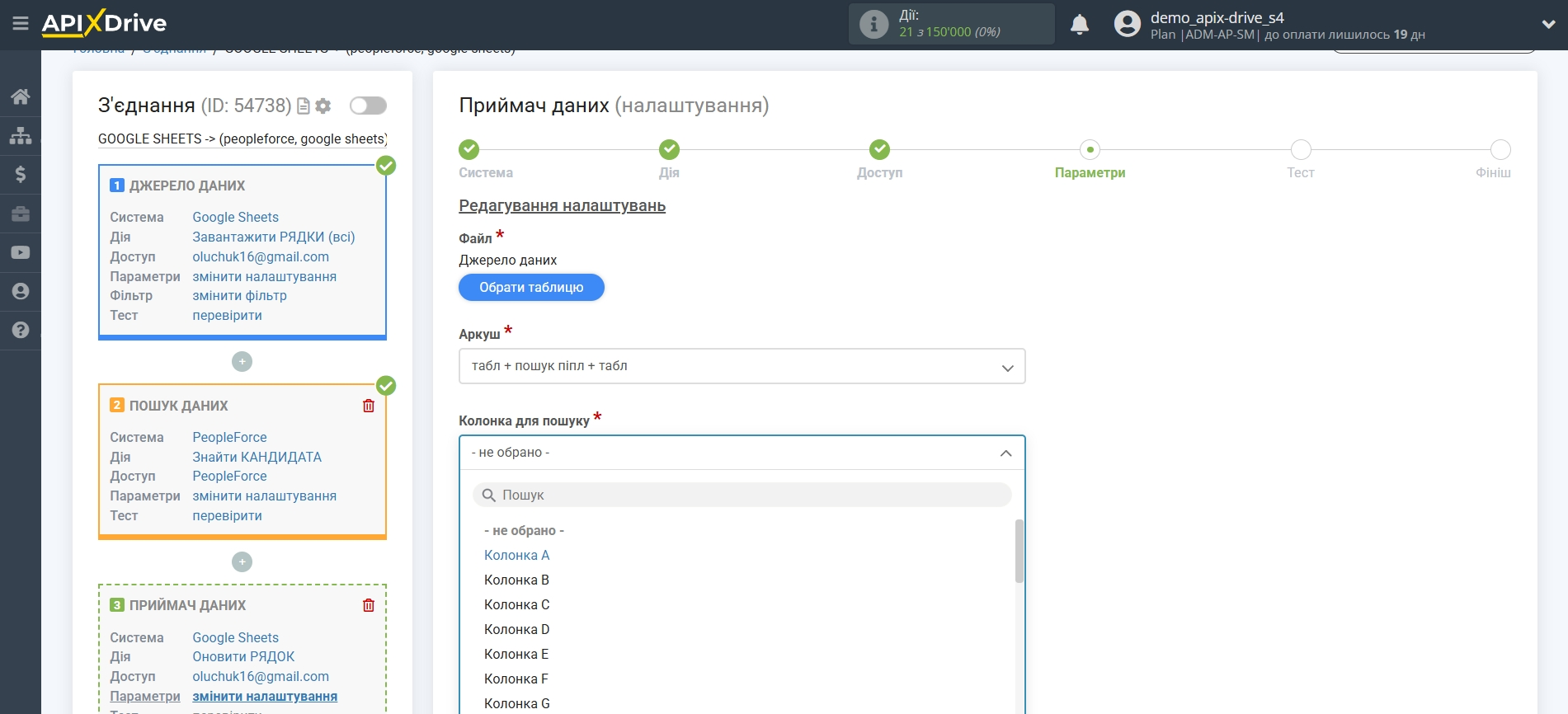Click the user avatar icon
This screenshot has height=714, width=1568.
click(1127, 24)
